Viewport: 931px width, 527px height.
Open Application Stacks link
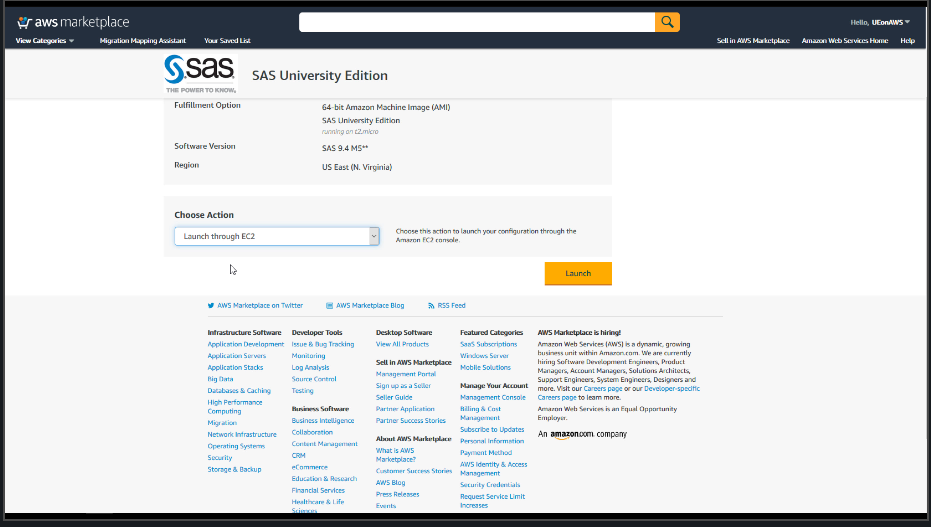pyautogui.click(x=235, y=367)
